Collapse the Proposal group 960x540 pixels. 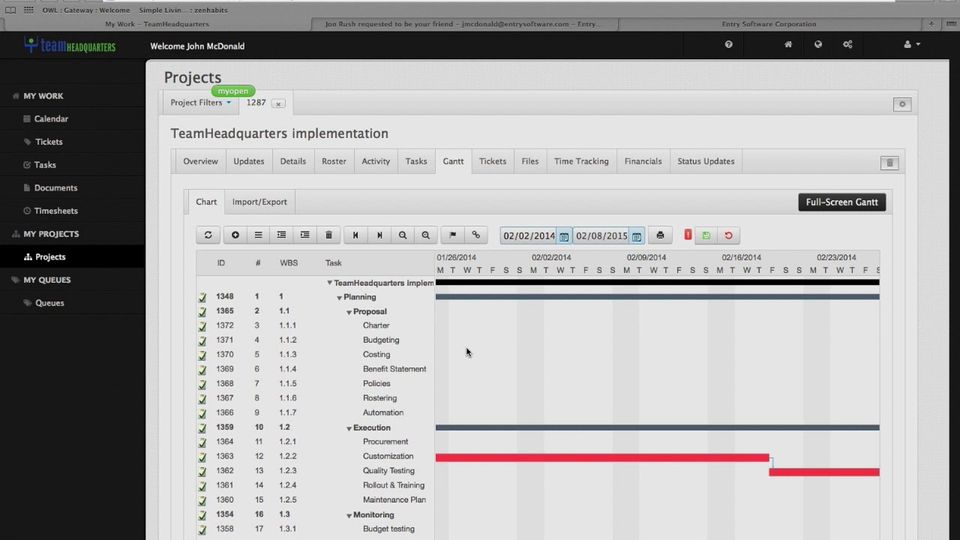click(349, 312)
